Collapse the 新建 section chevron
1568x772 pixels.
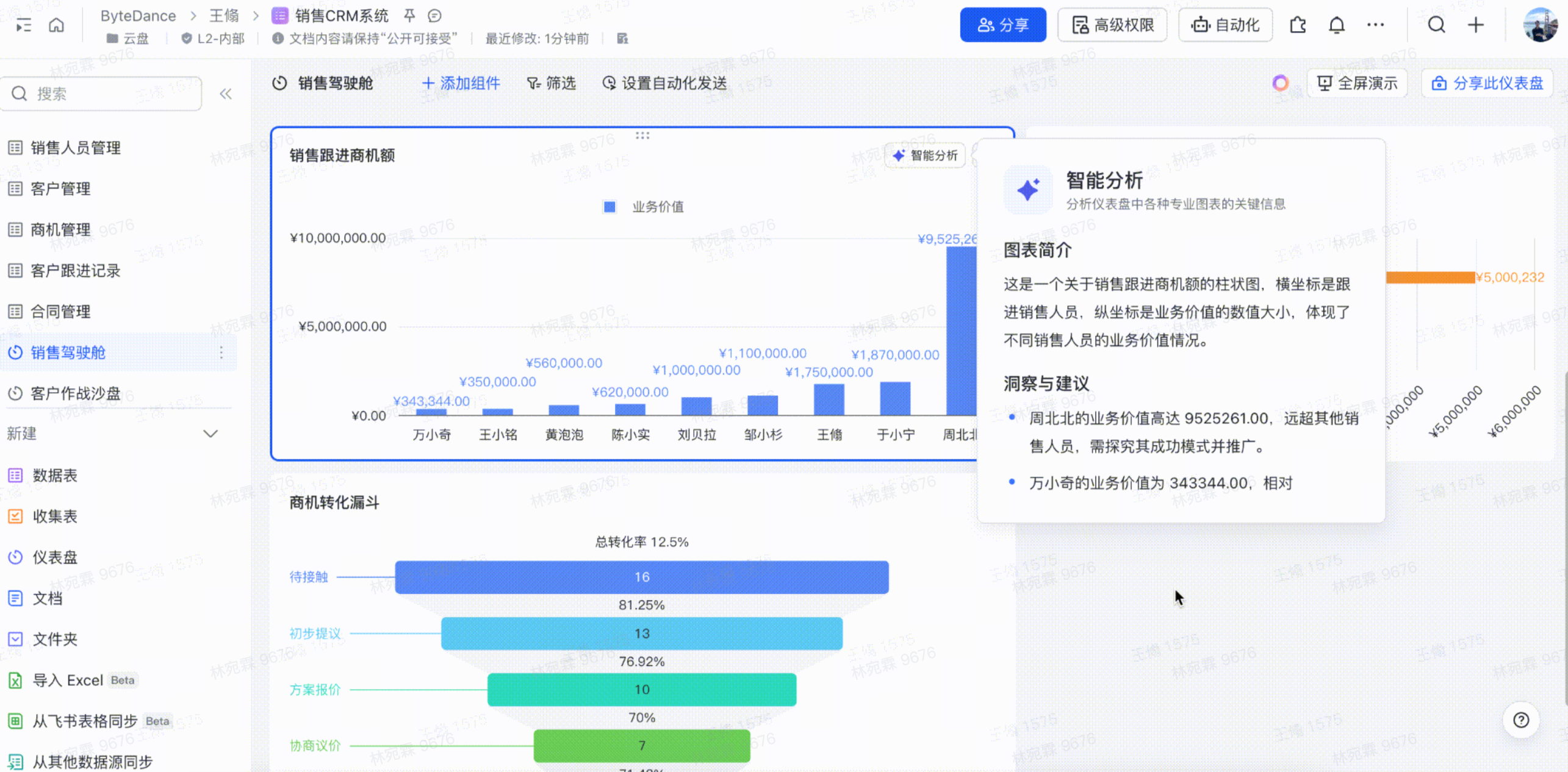(210, 434)
